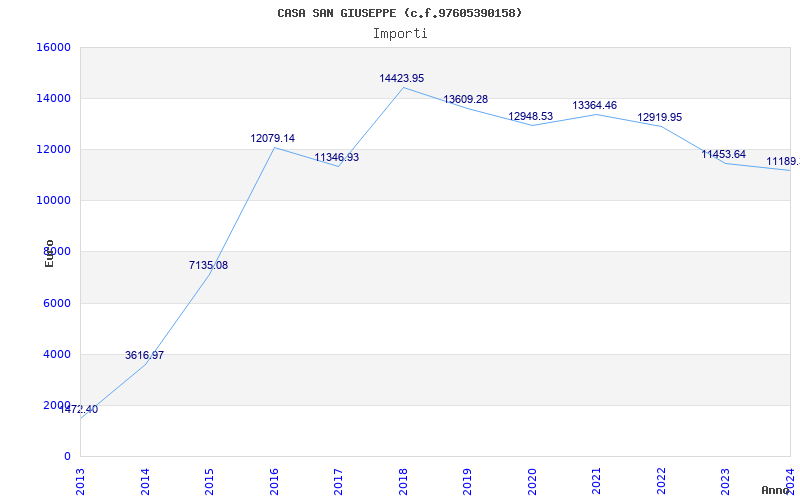
Task: Click the 12000 y-axis tick label
Action: coord(53,149)
